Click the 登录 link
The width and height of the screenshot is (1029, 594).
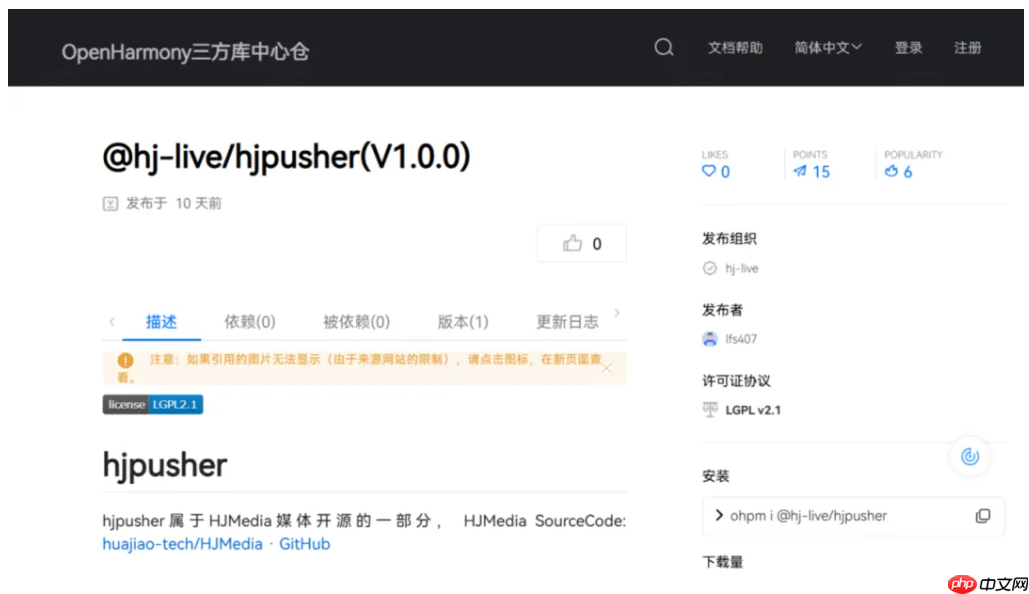tap(908, 47)
